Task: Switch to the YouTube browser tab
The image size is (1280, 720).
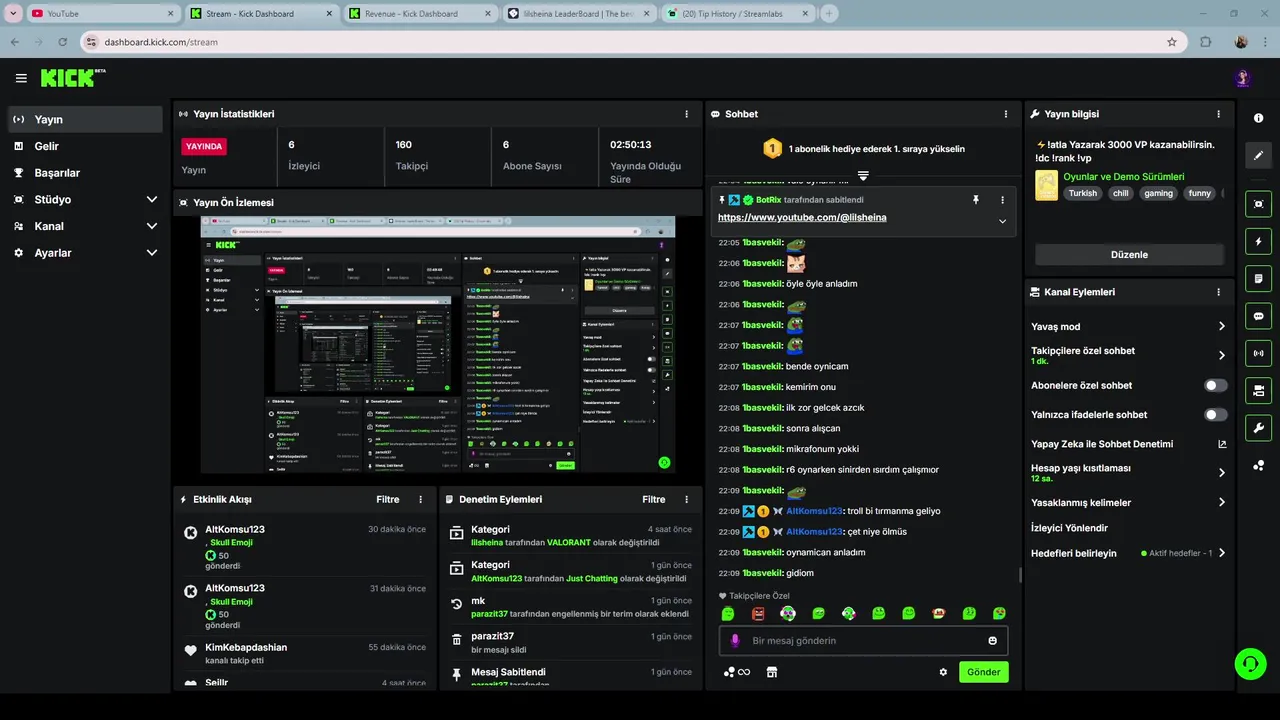Action: pyautogui.click(x=100, y=14)
